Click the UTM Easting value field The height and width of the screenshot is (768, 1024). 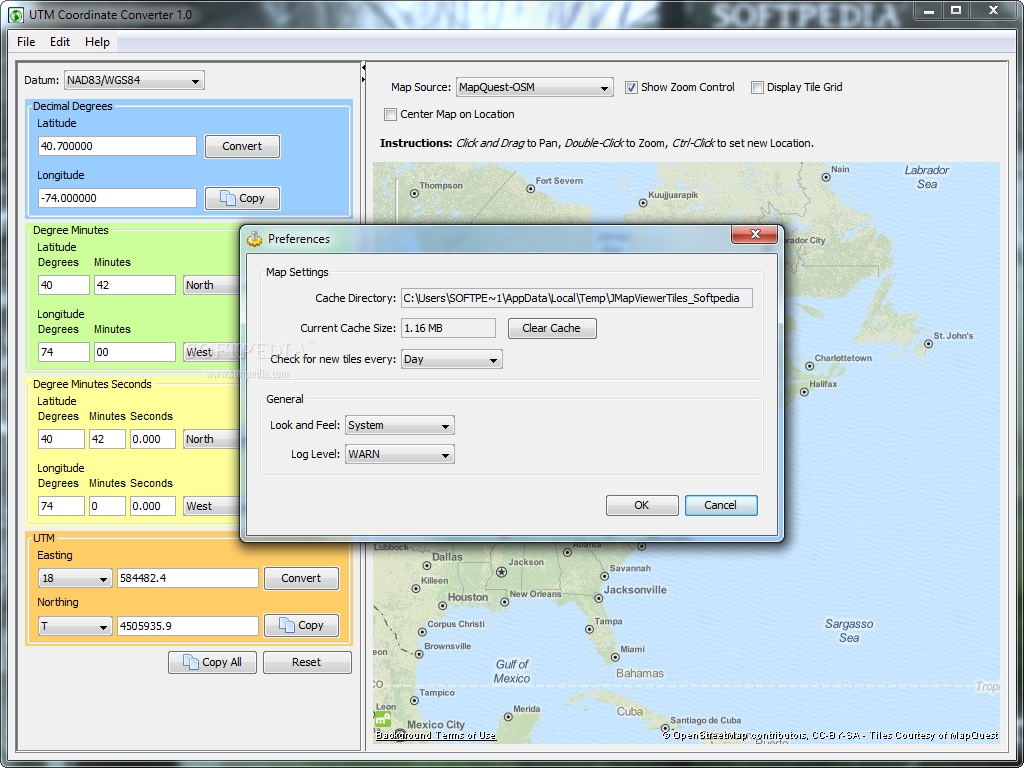click(188, 578)
